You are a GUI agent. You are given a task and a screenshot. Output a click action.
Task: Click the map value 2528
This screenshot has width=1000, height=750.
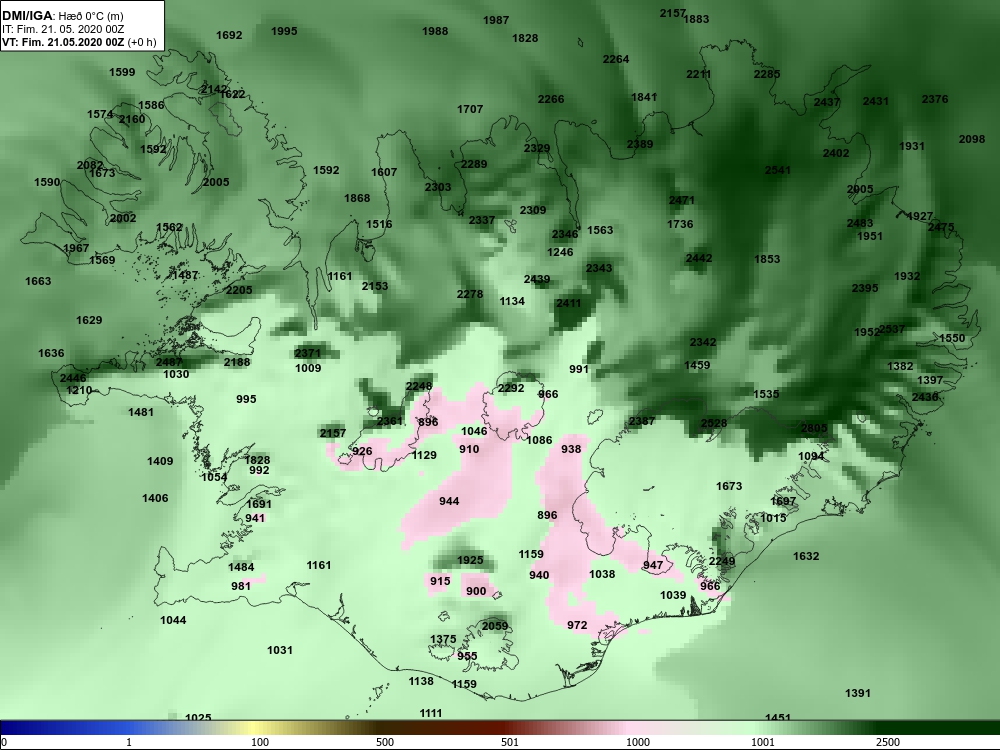tap(714, 423)
